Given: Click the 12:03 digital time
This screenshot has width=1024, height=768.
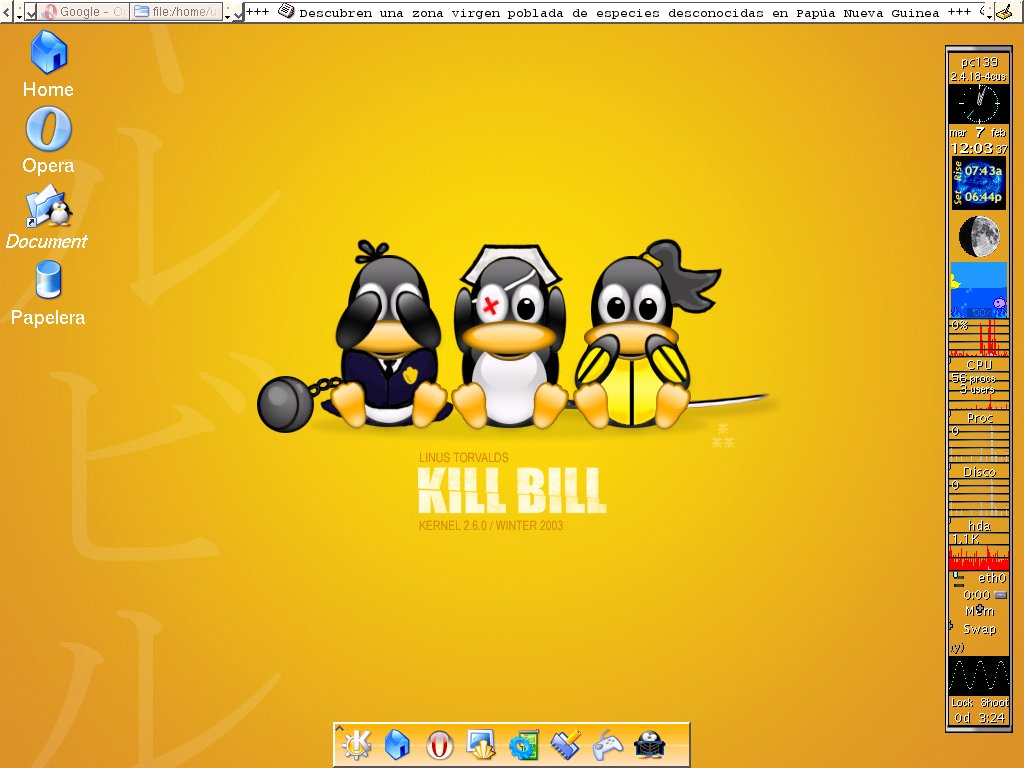Looking at the screenshot, I should coord(972,148).
